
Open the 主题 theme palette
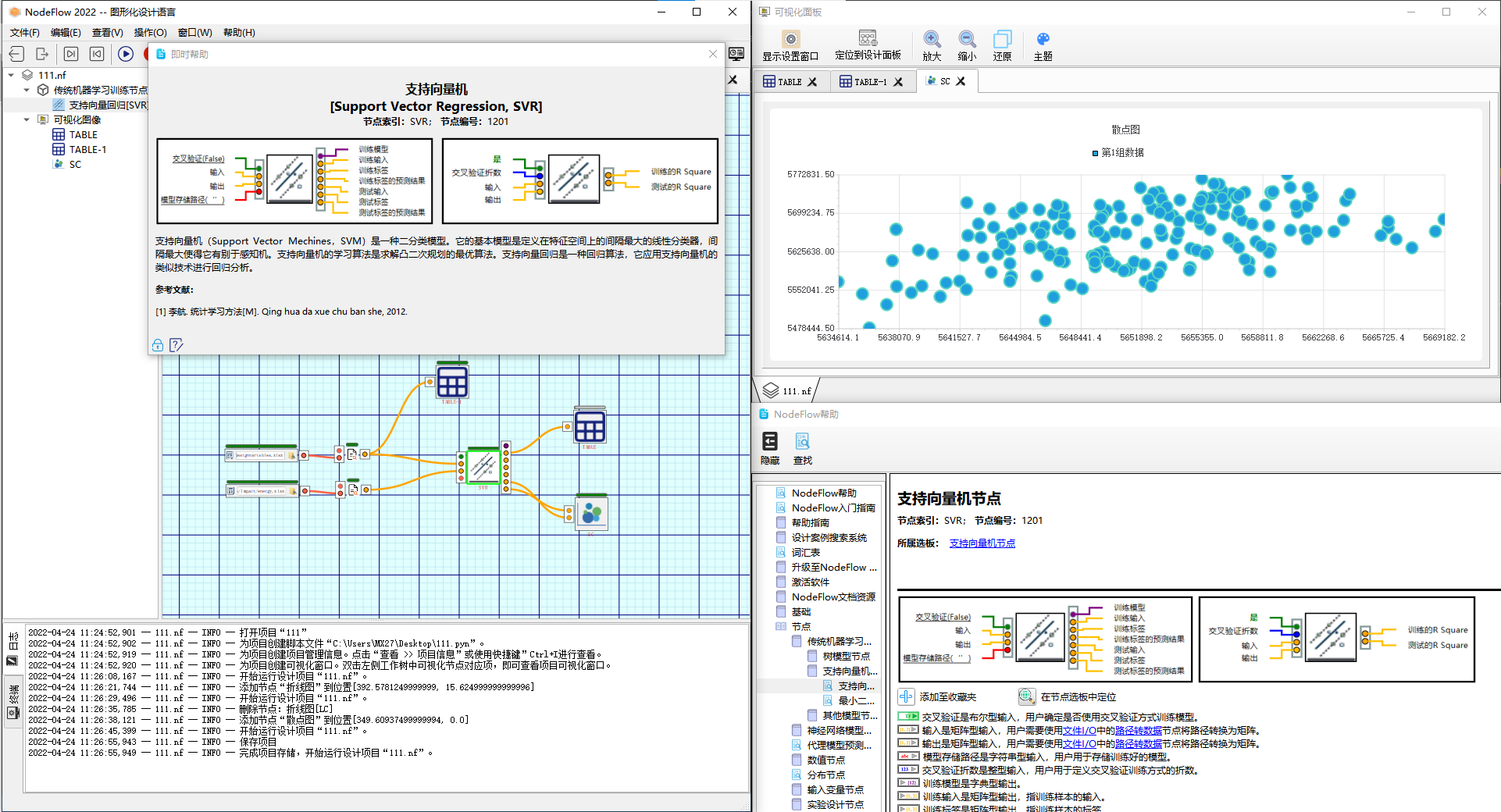point(1043,46)
